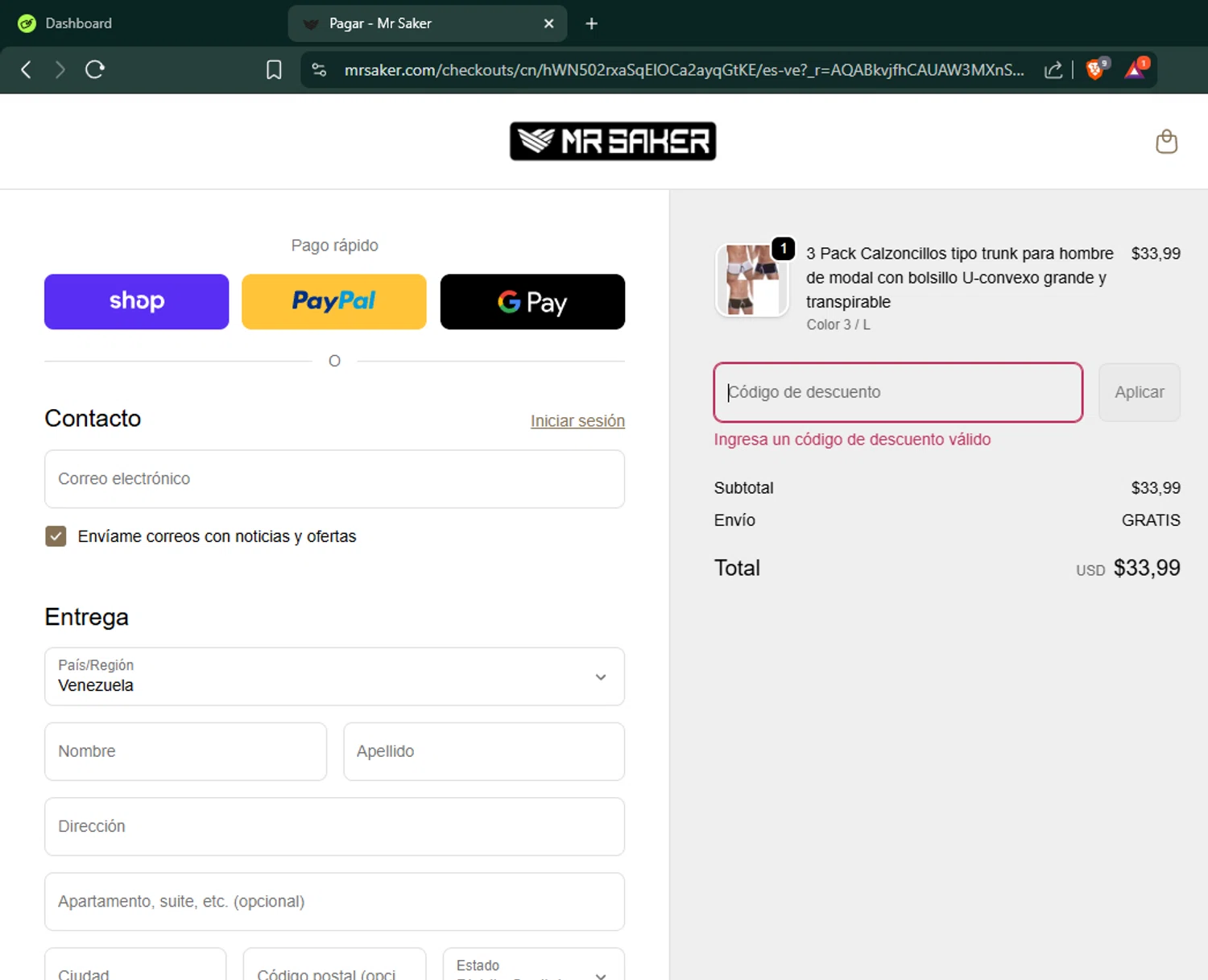Focus the Apellido field

click(484, 751)
